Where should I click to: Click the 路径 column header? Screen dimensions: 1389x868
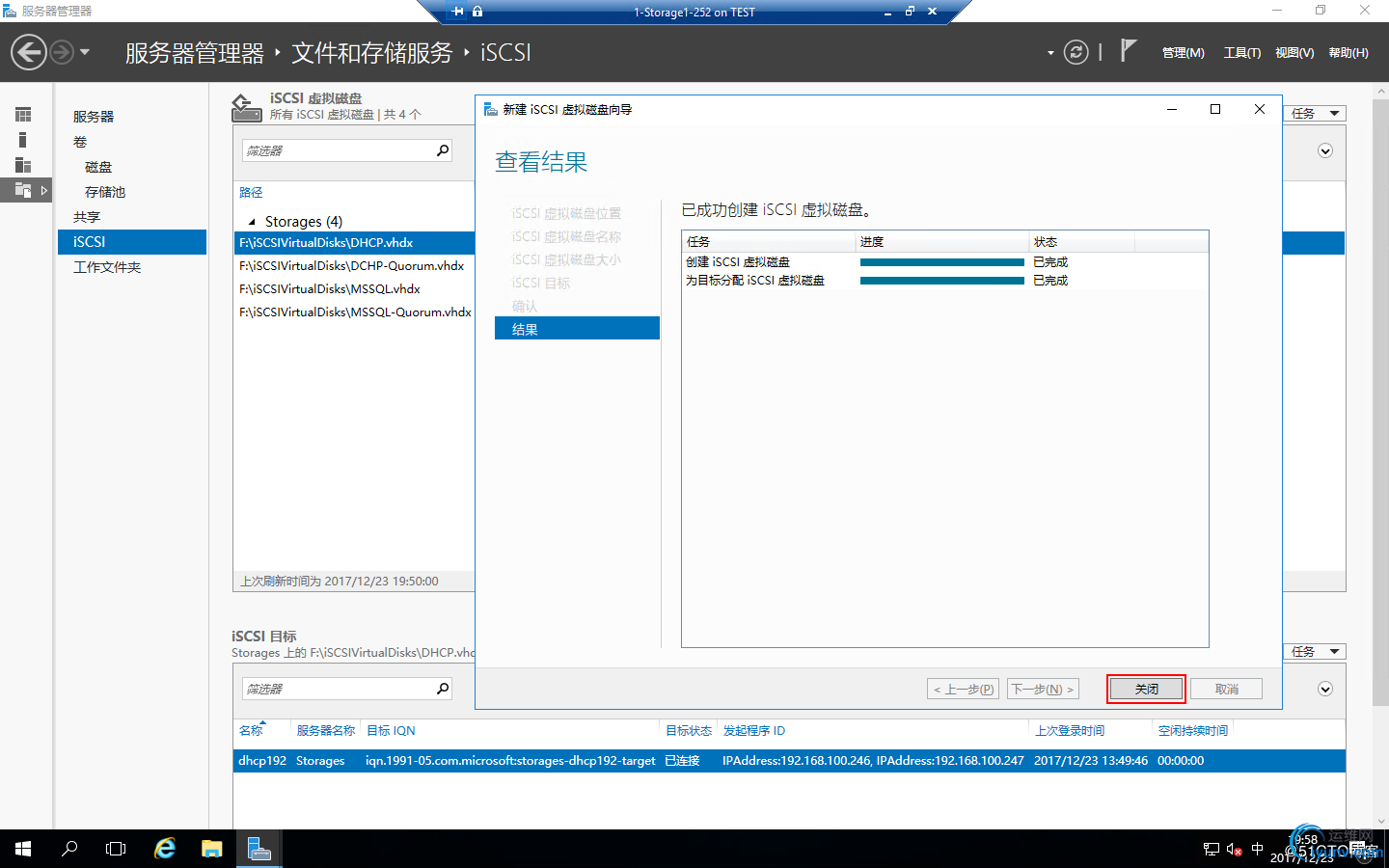pos(251,193)
